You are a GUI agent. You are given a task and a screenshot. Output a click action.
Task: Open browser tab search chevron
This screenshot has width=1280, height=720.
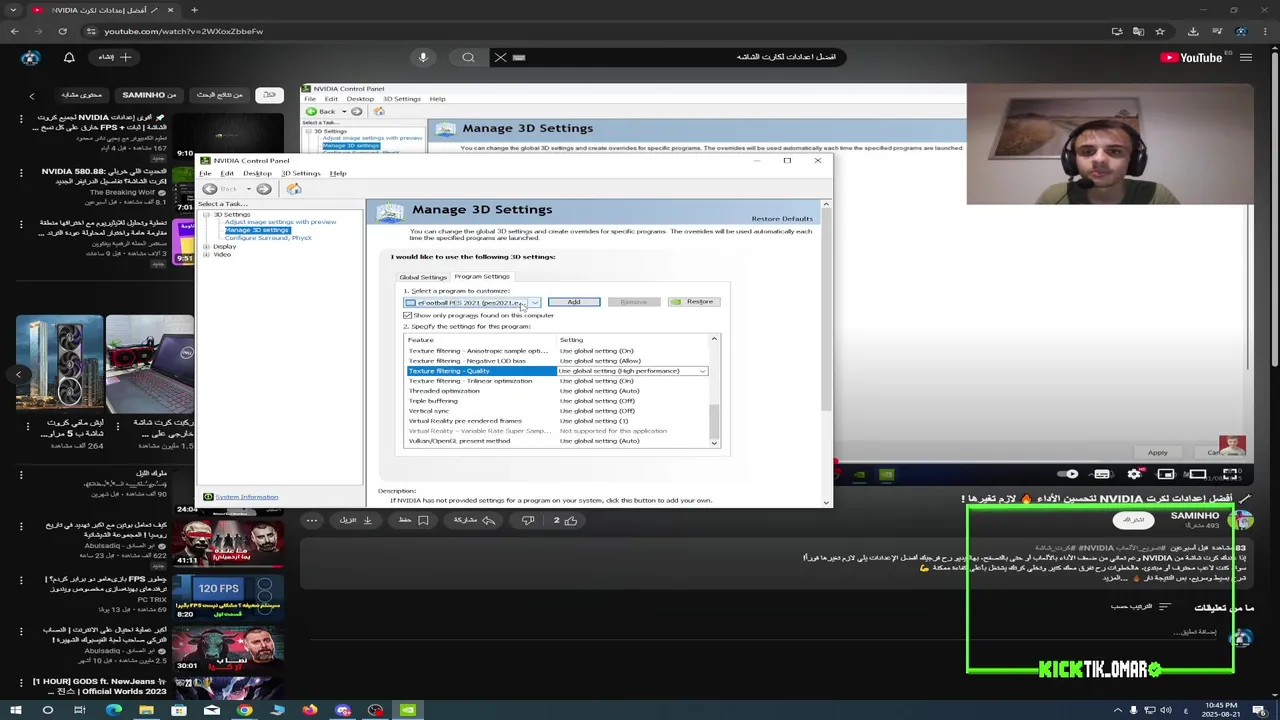click(x=15, y=10)
